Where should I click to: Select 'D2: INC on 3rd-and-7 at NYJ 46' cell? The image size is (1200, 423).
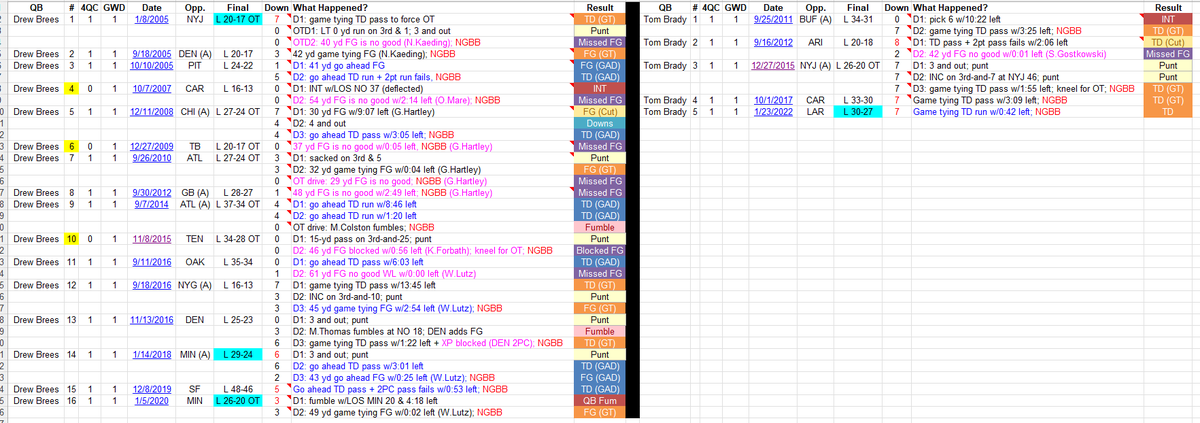(1027, 76)
